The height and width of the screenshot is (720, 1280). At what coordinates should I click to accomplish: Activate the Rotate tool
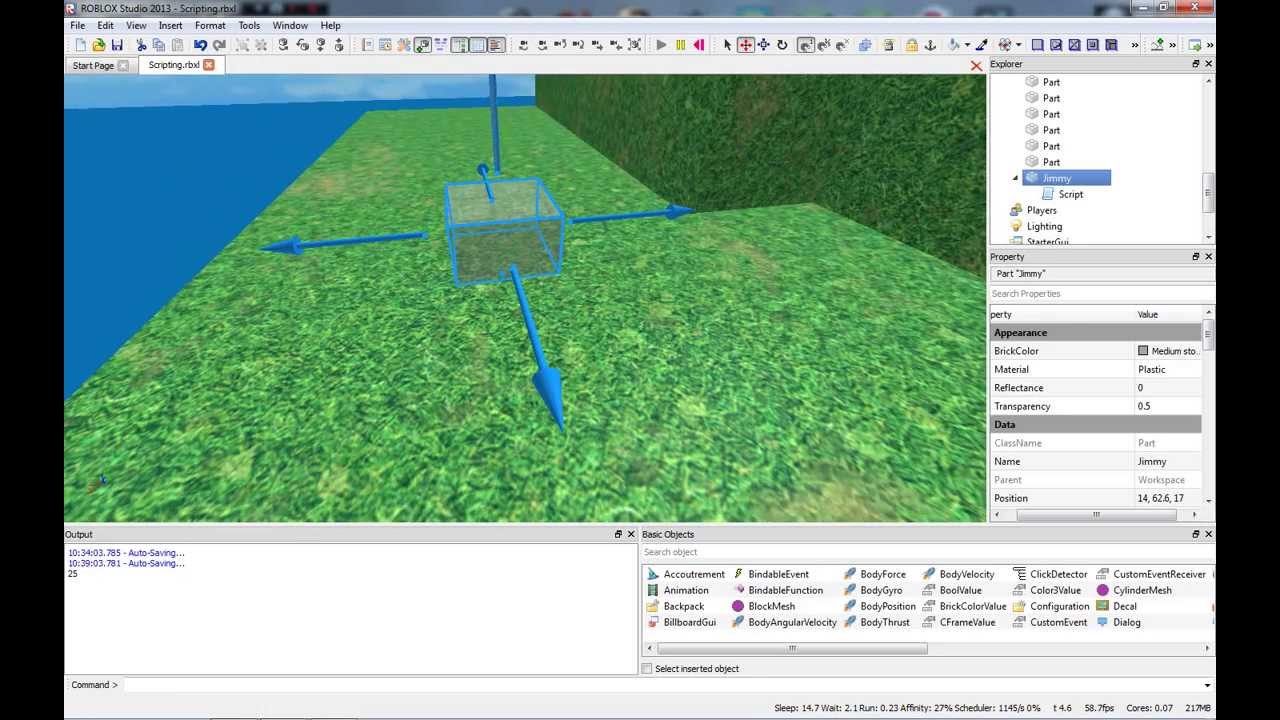pyautogui.click(x=782, y=45)
